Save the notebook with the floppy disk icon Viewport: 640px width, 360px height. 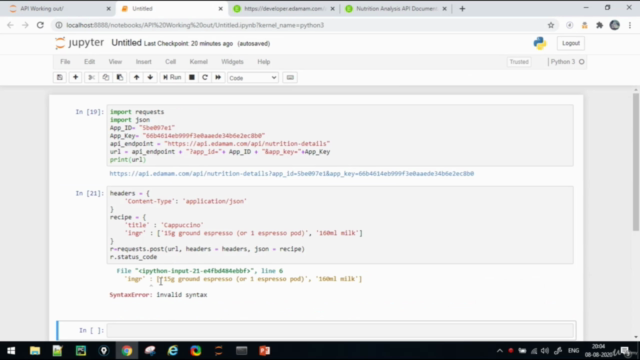point(60,78)
